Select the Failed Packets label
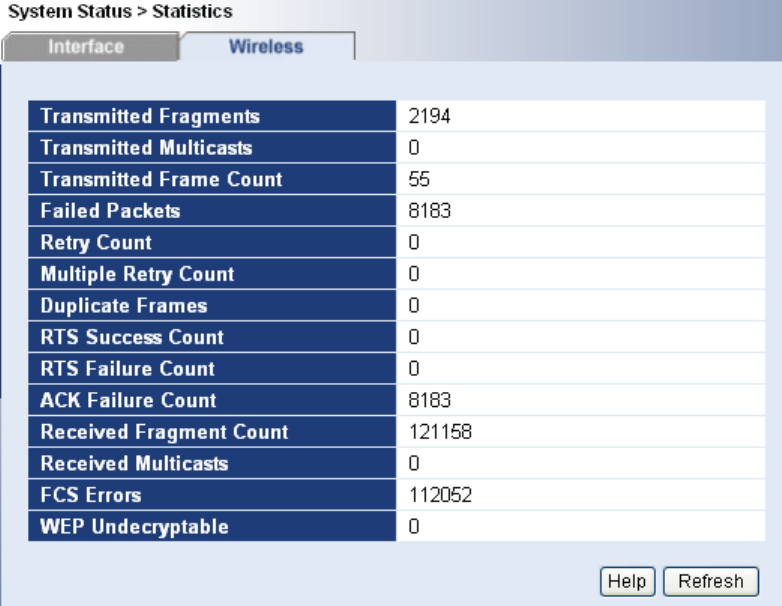 tap(110, 211)
